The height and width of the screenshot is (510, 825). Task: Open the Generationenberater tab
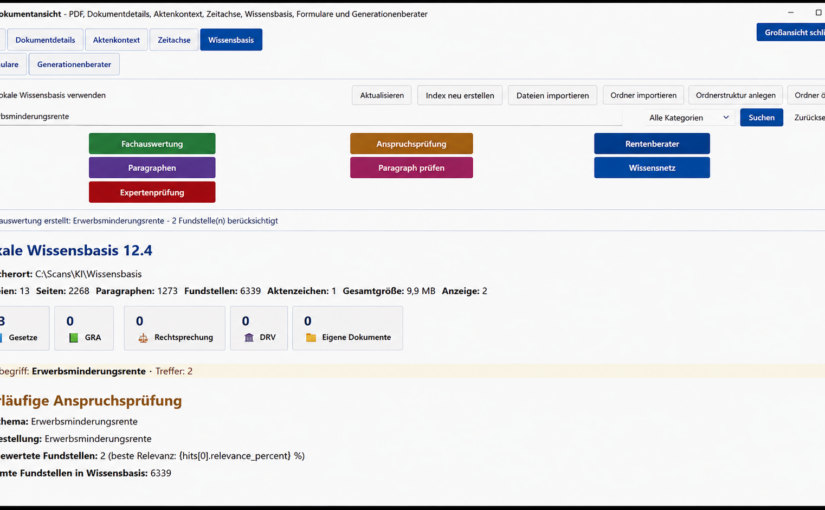pyautogui.click(x=74, y=64)
